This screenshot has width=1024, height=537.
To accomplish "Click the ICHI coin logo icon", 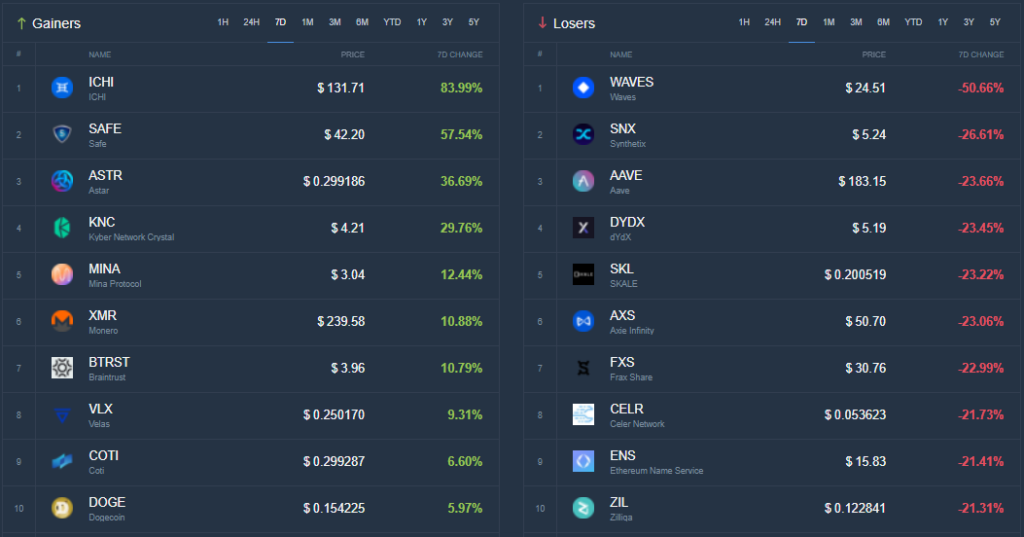I will [62, 88].
